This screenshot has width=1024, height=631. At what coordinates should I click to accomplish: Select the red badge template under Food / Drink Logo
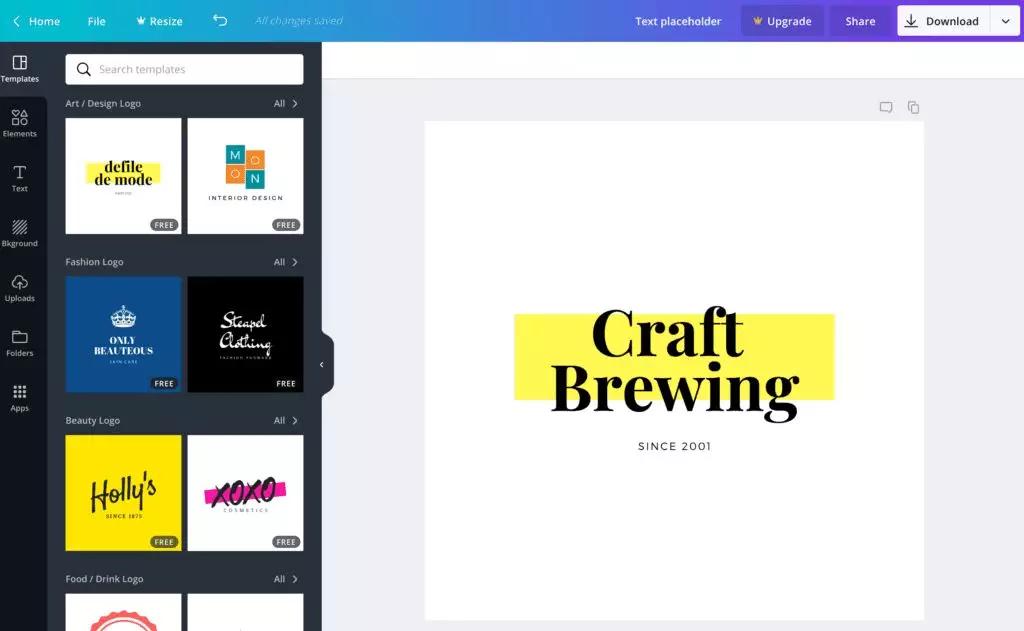(123, 613)
